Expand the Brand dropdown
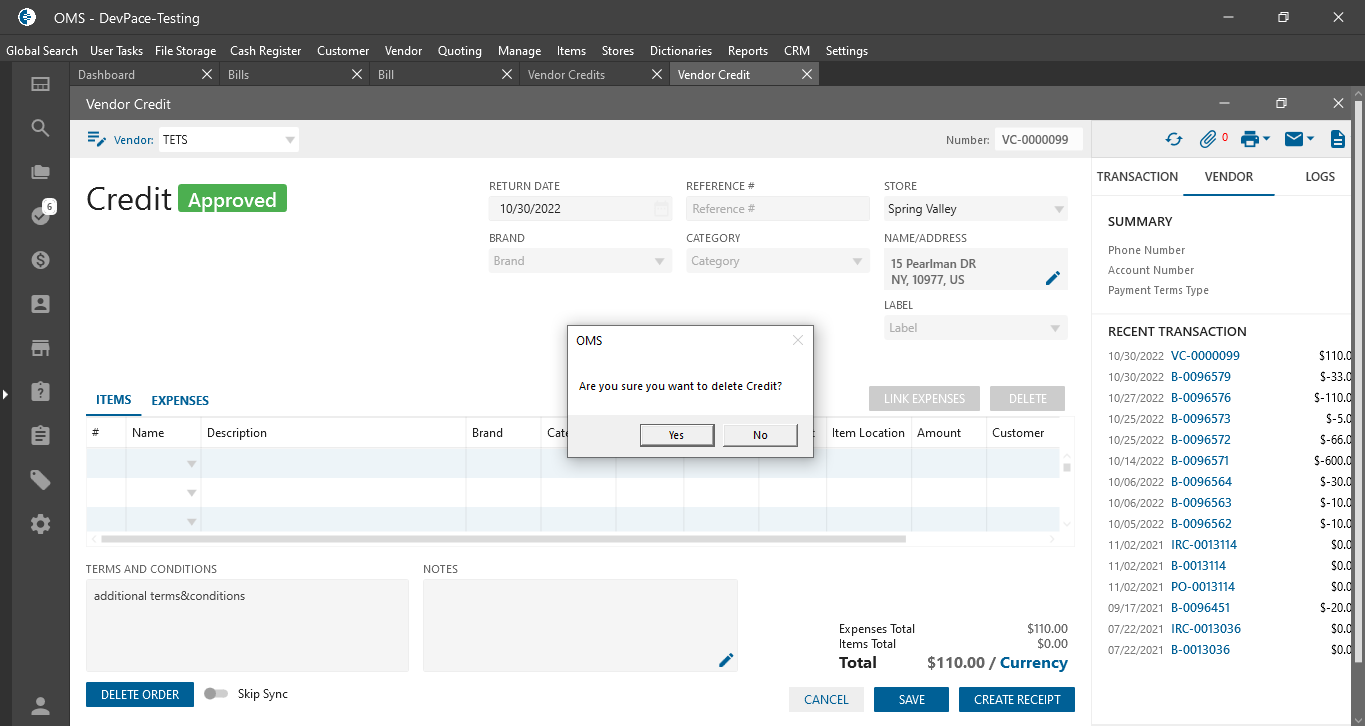This screenshot has height=726, width=1365. click(659, 261)
